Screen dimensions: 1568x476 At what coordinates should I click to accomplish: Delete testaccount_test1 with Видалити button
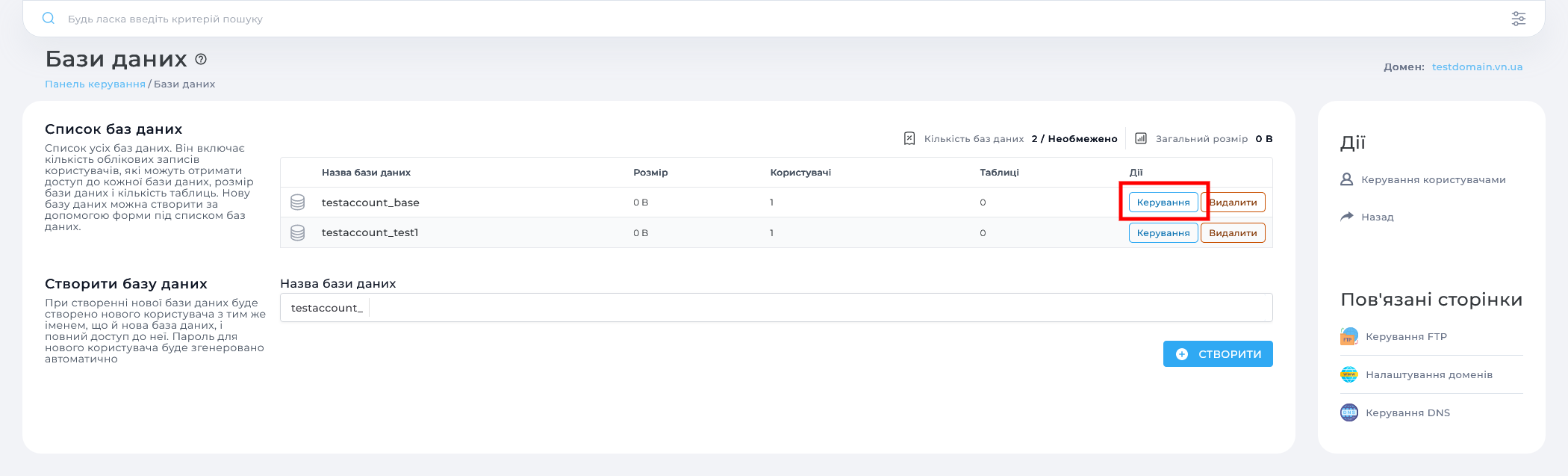pos(1232,233)
